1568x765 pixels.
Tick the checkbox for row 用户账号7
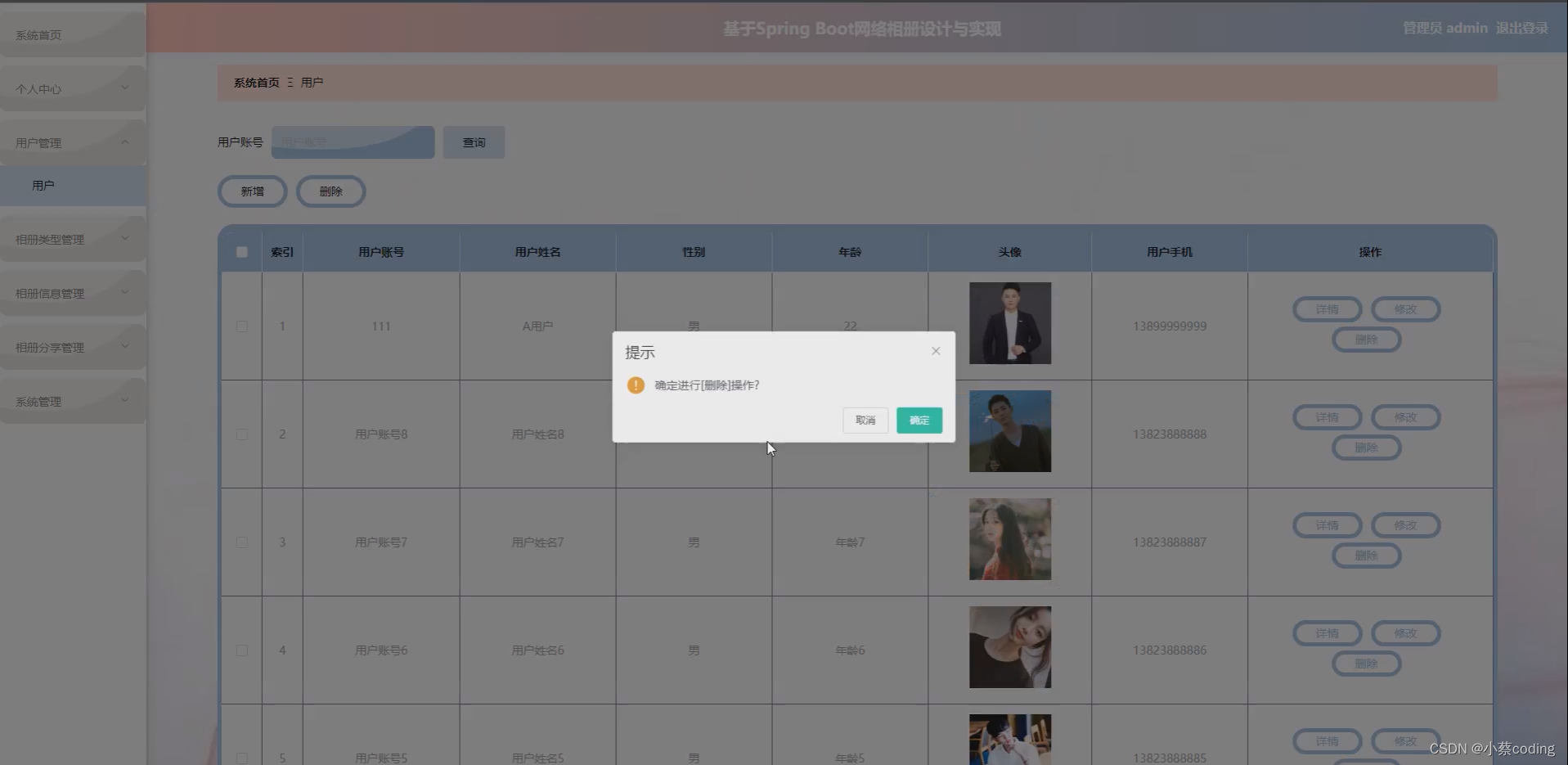241,542
